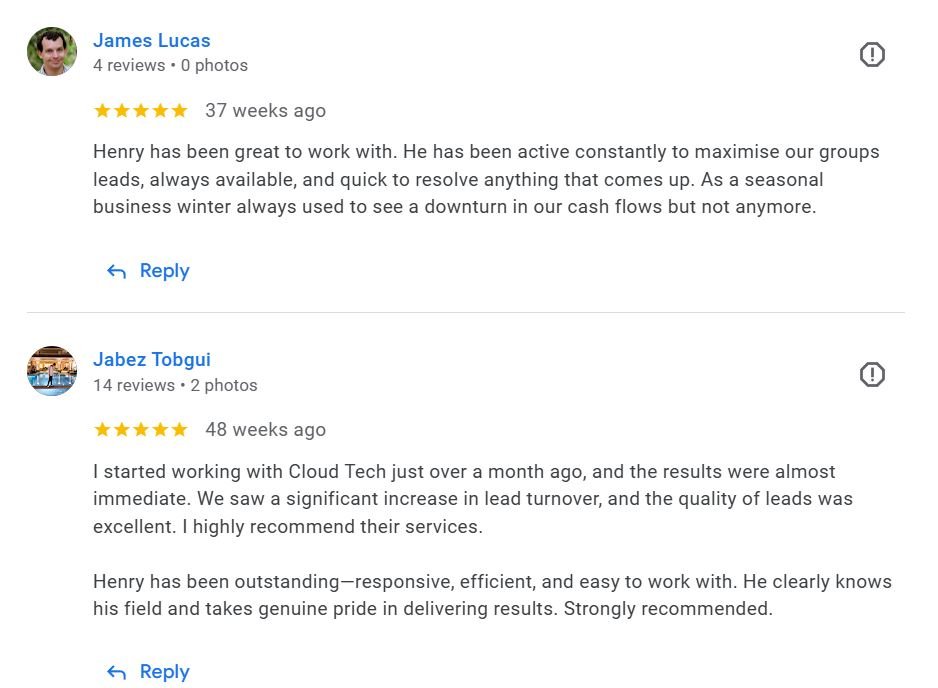
Task: Click the fifth star in James Lucas's rating
Action: pyautogui.click(x=179, y=111)
